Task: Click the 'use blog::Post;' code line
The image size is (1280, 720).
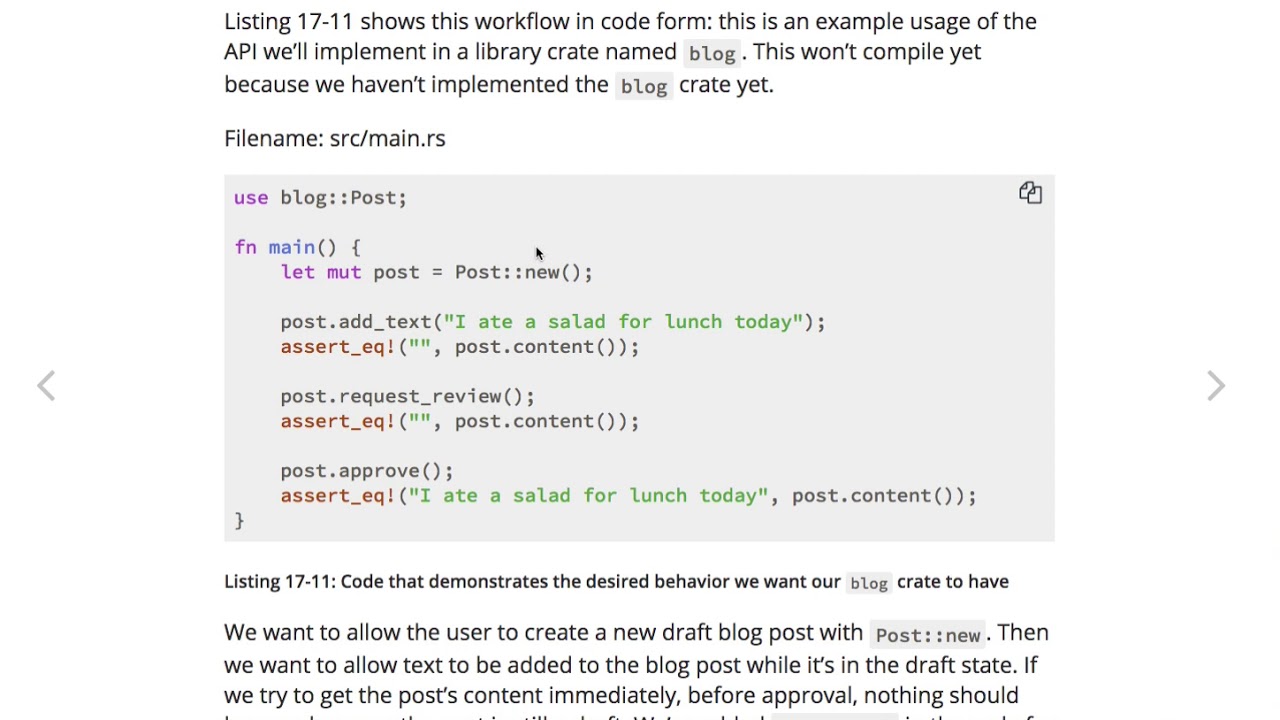Action: [320, 198]
